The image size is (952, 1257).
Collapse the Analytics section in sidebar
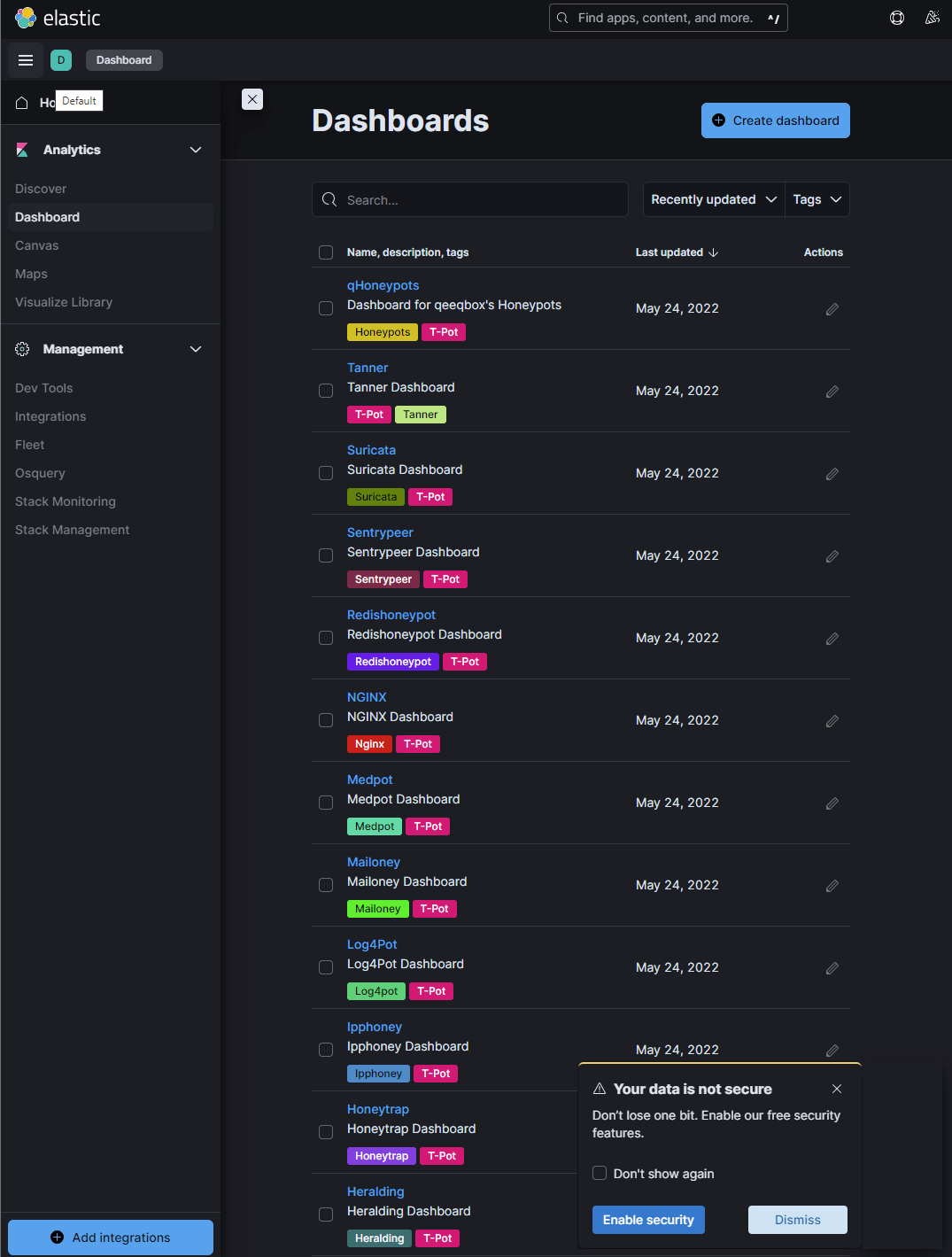coord(196,150)
